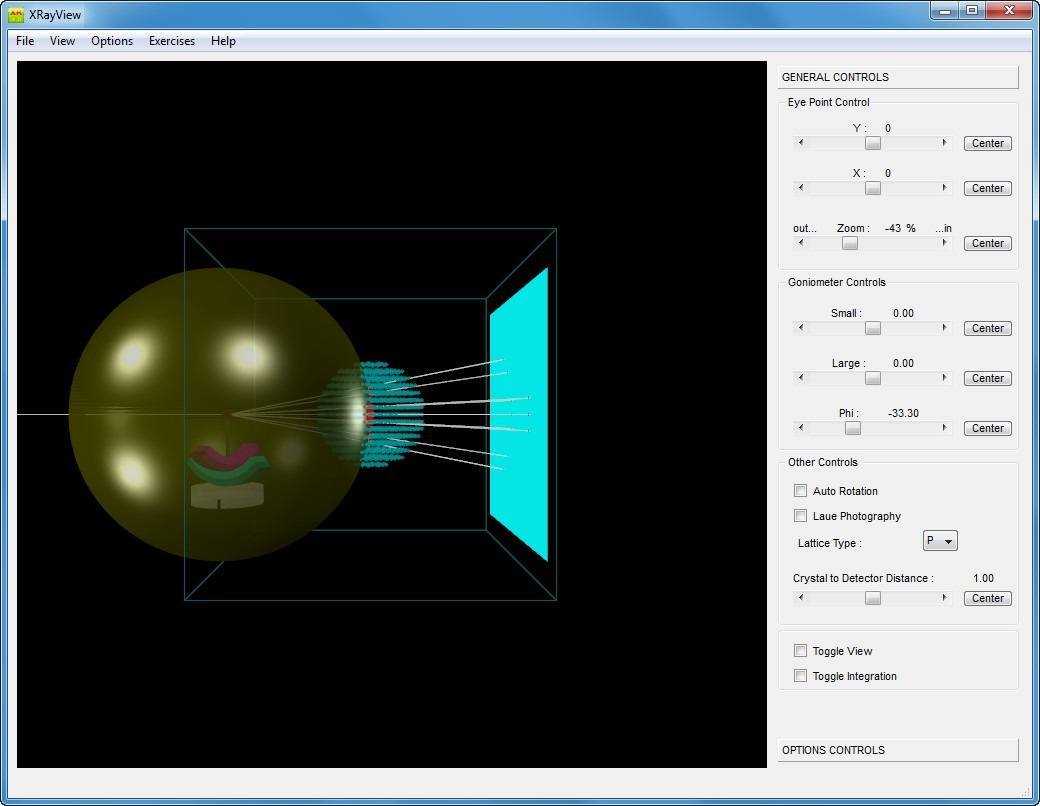Center the Eye Point Y value
The image size is (1040, 806).
988,143
